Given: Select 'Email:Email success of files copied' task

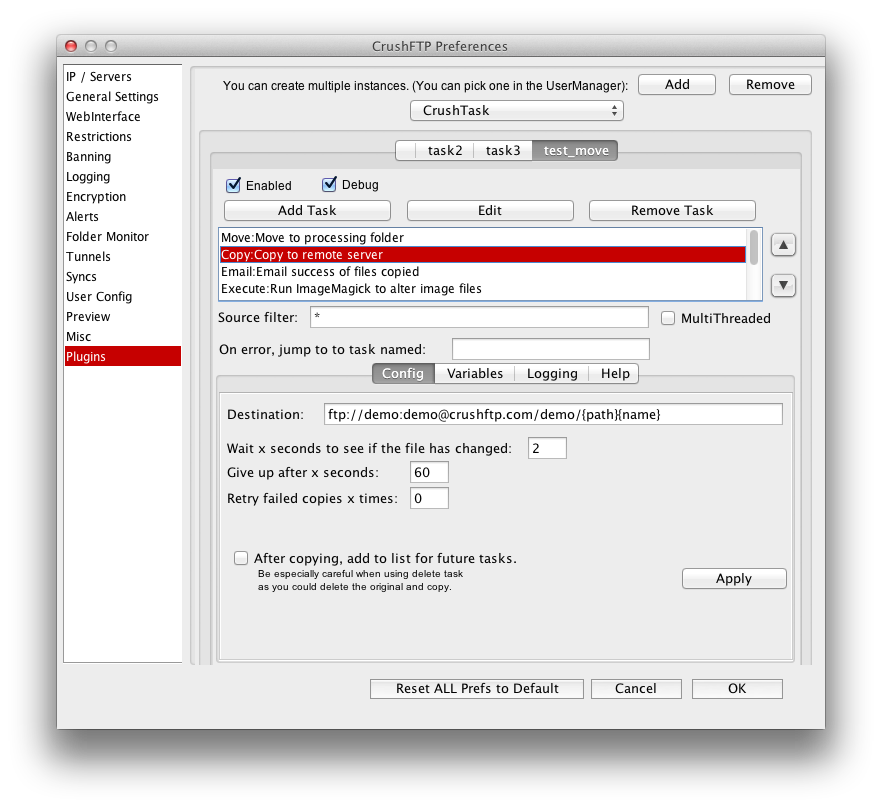Looking at the screenshot, I should coord(483,272).
